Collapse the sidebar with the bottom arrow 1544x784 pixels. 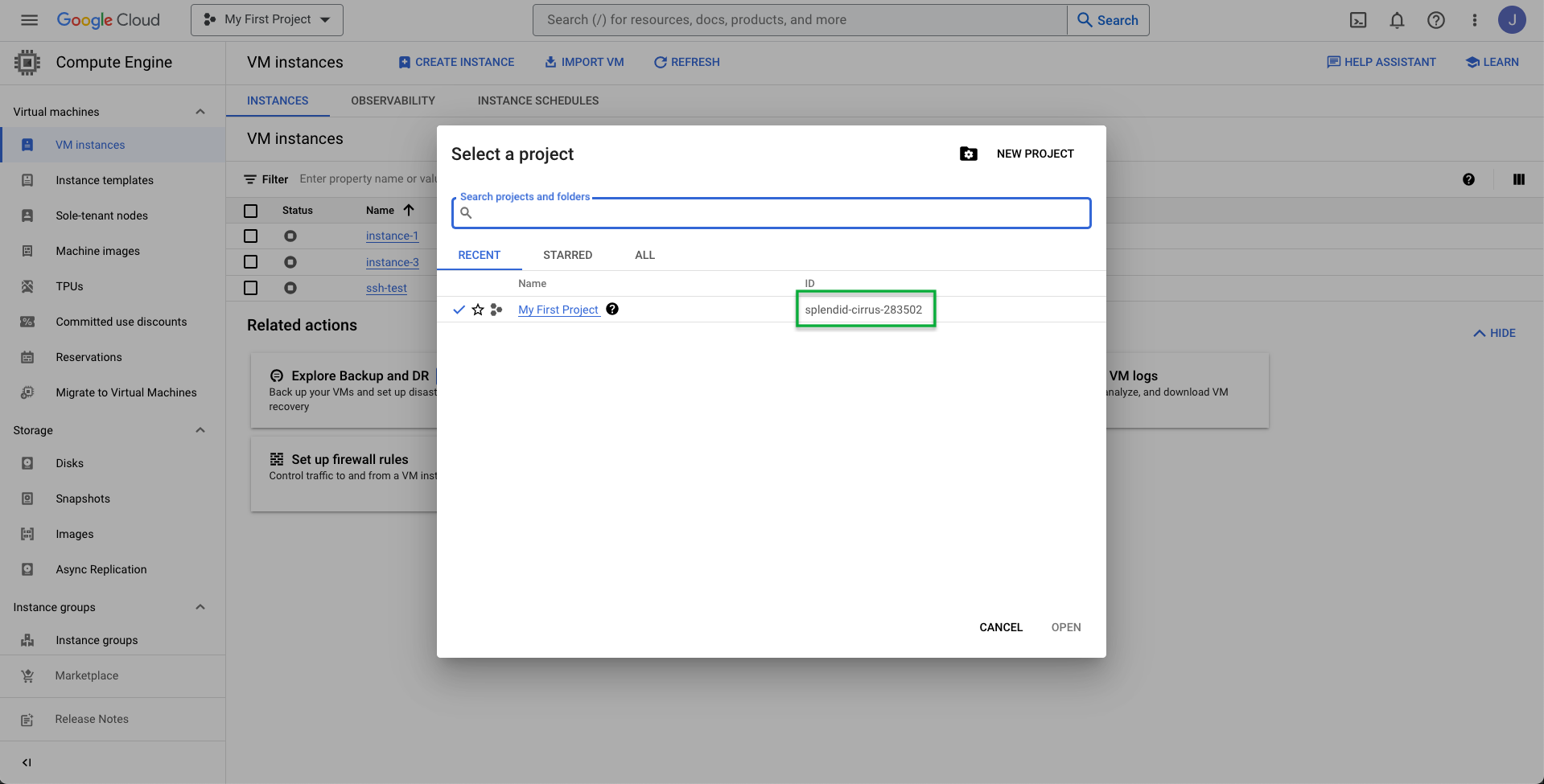pyautogui.click(x=27, y=762)
